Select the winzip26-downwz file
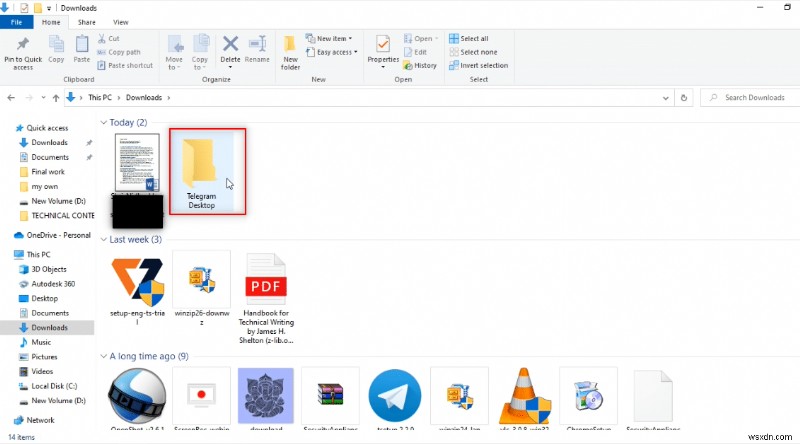This screenshot has width=800, height=444. point(202,288)
